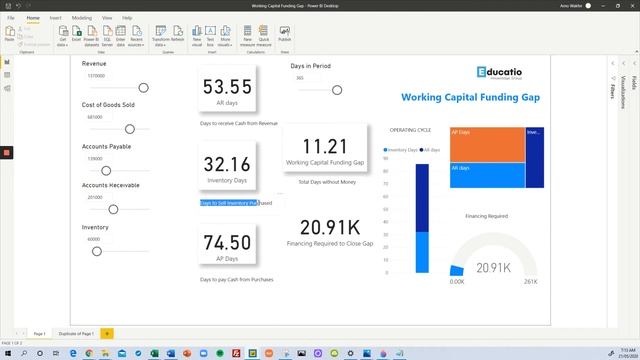This screenshot has width=640, height=360.
Task: Click the Cost of Goods Sold slider handle
Action: [130, 129]
